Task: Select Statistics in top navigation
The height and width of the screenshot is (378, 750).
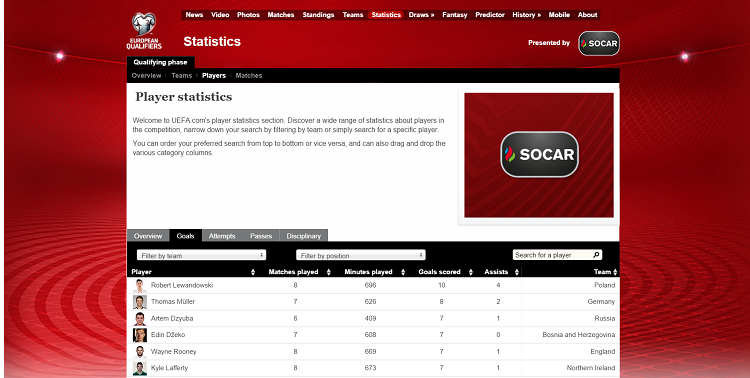Action: [x=386, y=15]
